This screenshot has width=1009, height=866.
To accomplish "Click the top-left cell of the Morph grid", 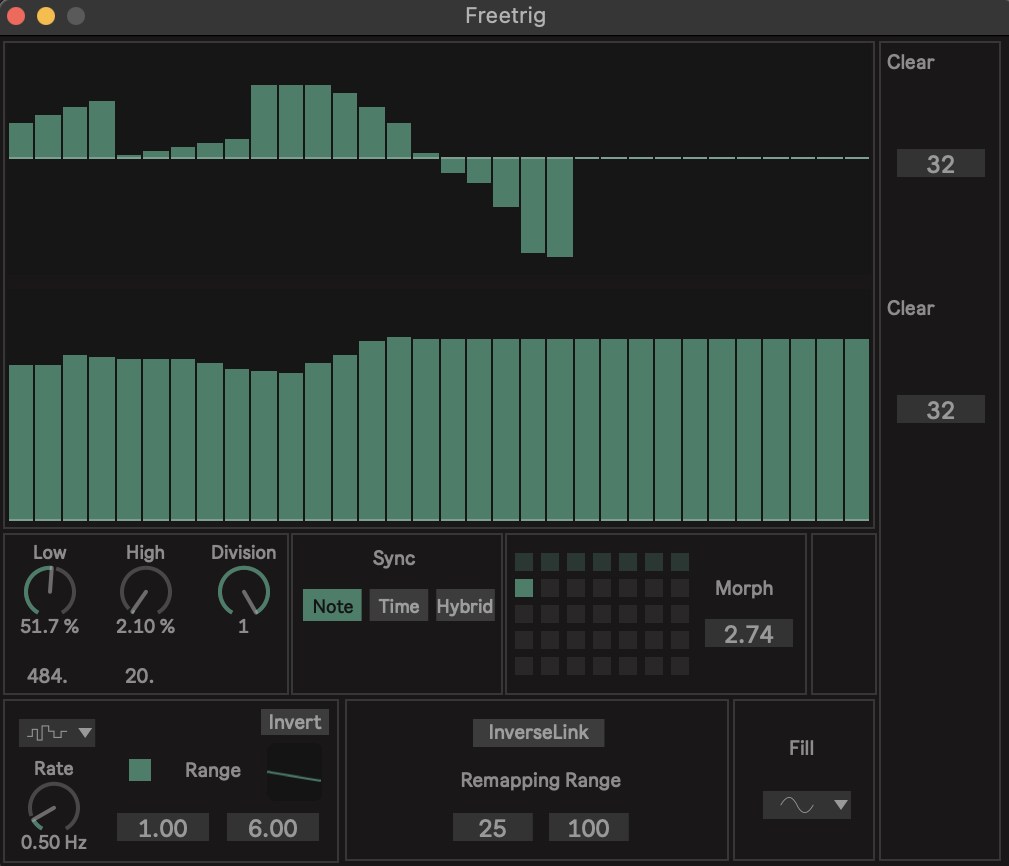I will coord(524,562).
